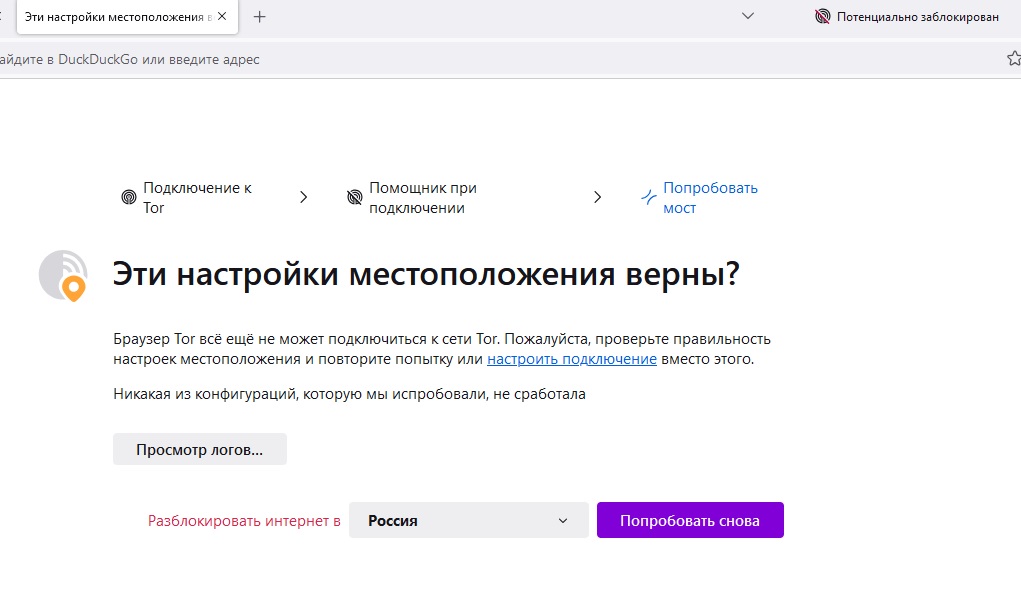Click chevron after 'Подключение к Tor'
The width and height of the screenshot is (1021, 600).
[303, 197]
